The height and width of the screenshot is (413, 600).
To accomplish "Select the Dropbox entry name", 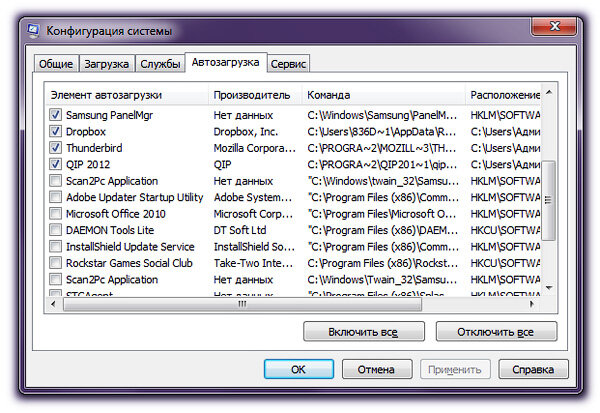I will pos(85,131).
